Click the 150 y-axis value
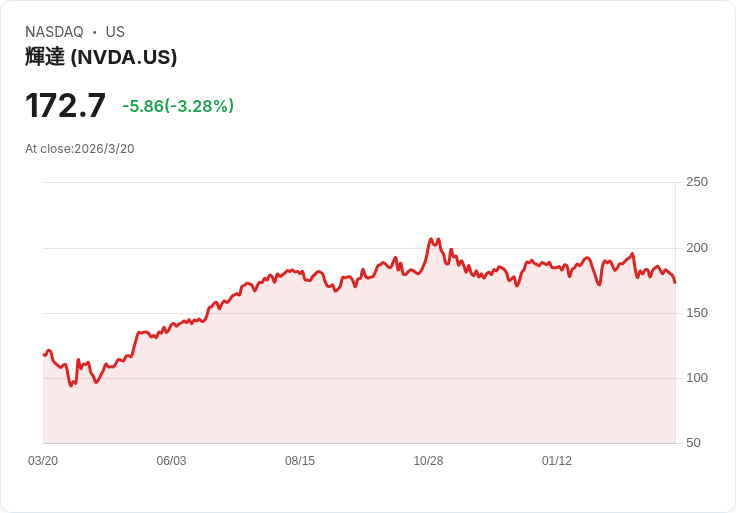This screenshot has height=513, width=736. (696, 313)
